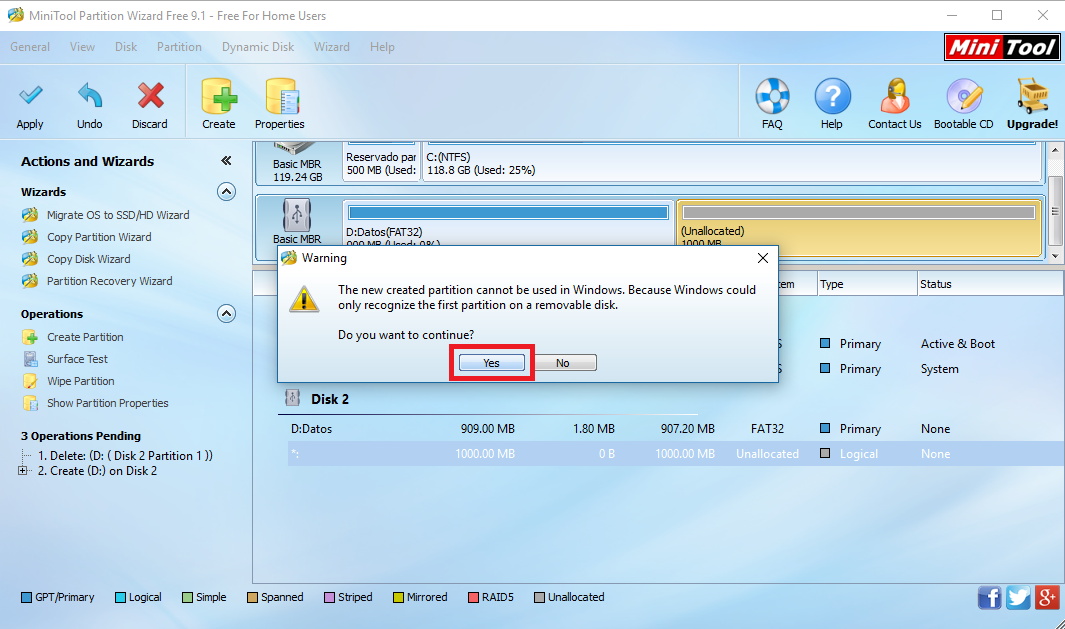Click the Spanned legend swatch
Screen dimensions: 1065x629
click(252, 598)
